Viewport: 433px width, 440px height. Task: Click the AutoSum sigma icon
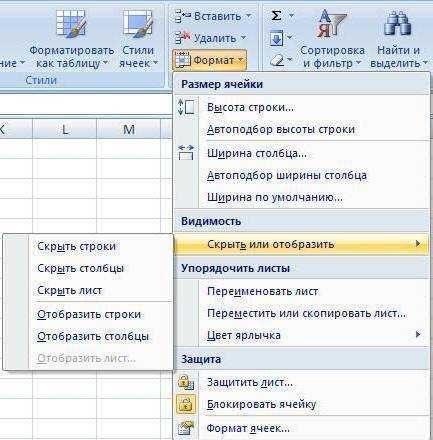[276, 15]
